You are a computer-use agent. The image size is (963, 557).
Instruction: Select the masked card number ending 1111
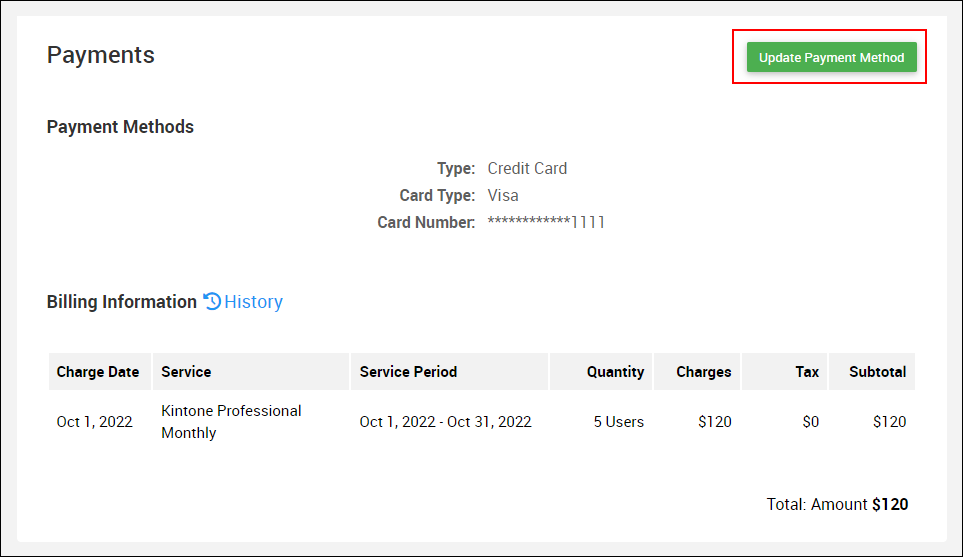(546, 222)
